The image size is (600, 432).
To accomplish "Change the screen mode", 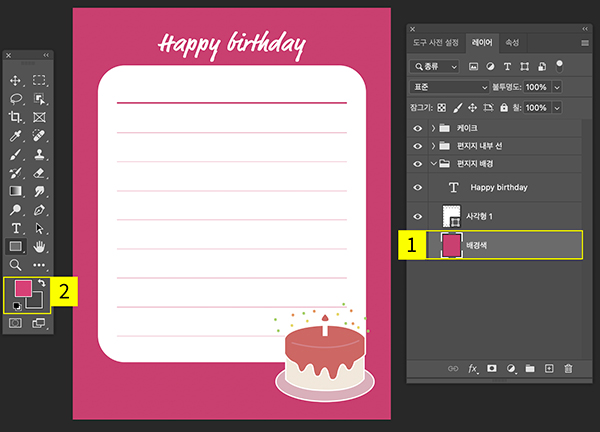I will pyautogui.click(x=38, y=323).
